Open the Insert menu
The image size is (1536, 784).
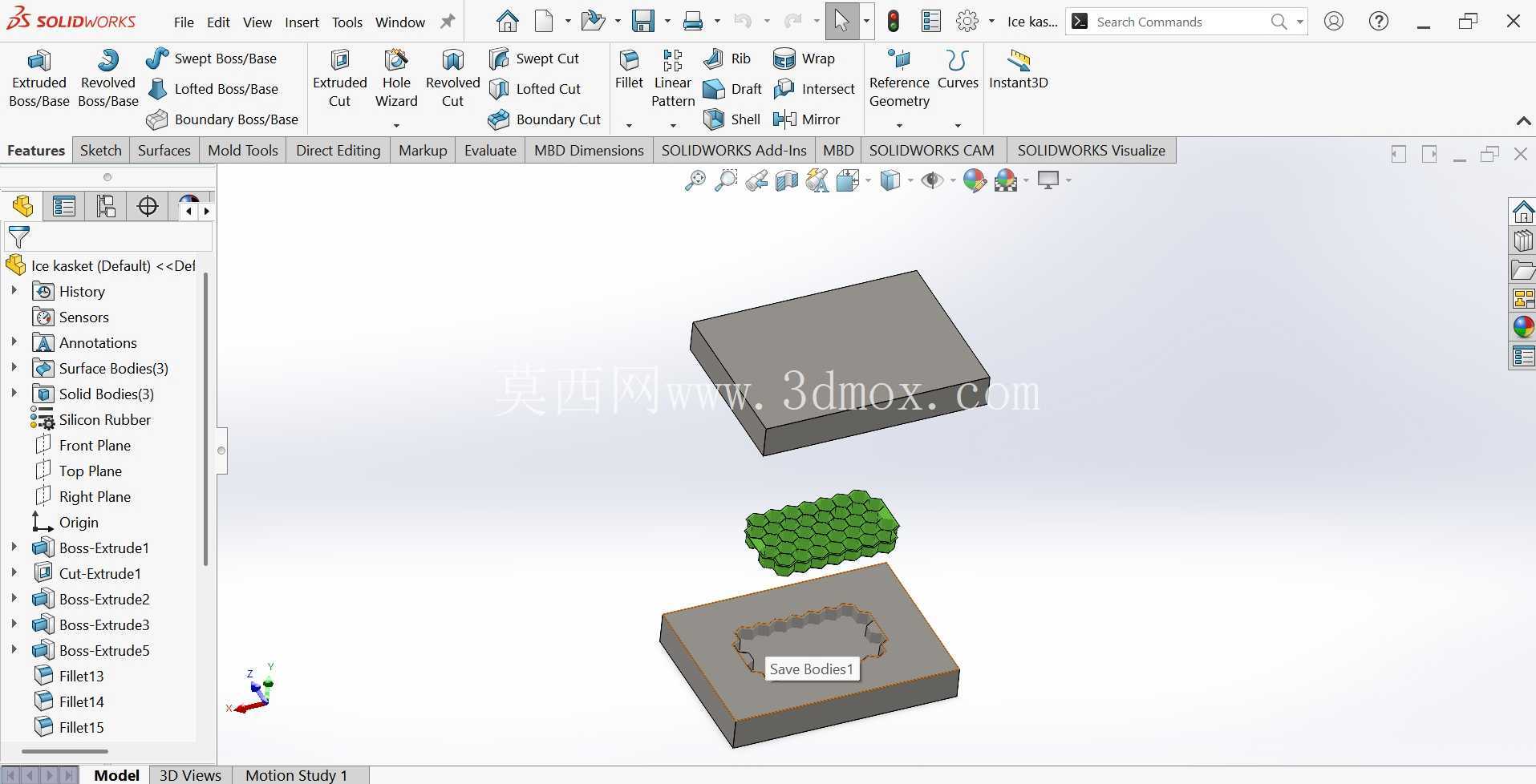tap(302, 22)
